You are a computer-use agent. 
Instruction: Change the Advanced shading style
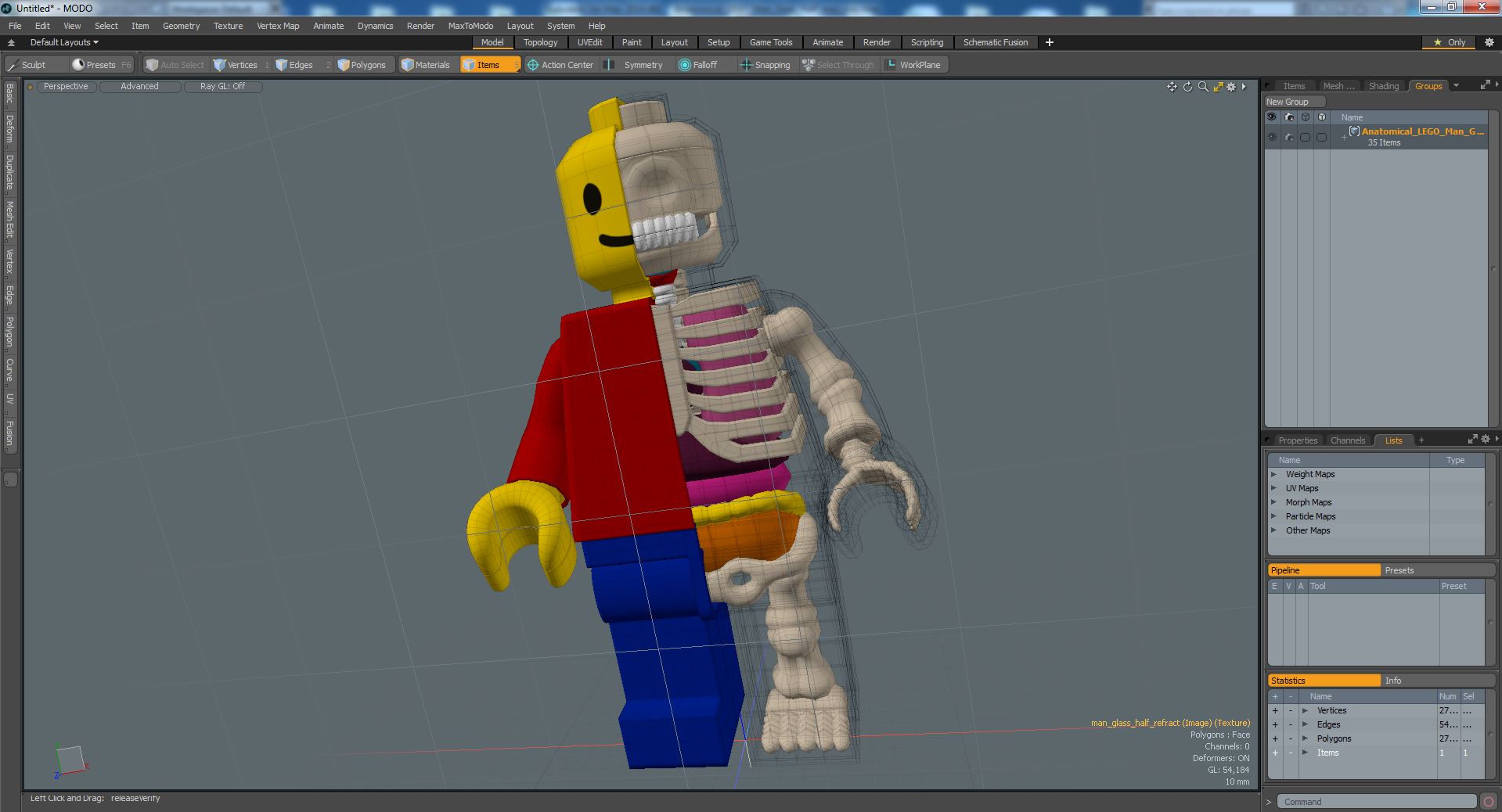pyautogui.click(x=139, y=87)
